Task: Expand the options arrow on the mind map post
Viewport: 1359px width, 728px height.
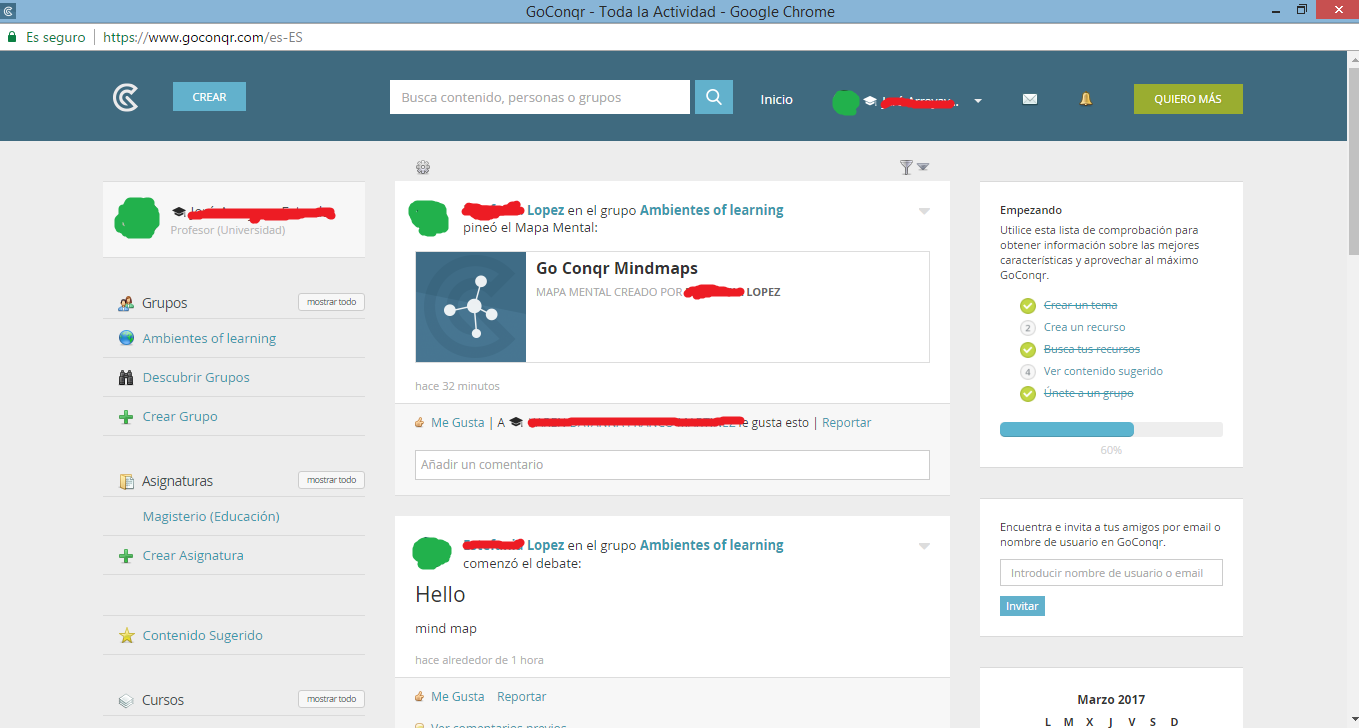Action: tap(924, 211)
